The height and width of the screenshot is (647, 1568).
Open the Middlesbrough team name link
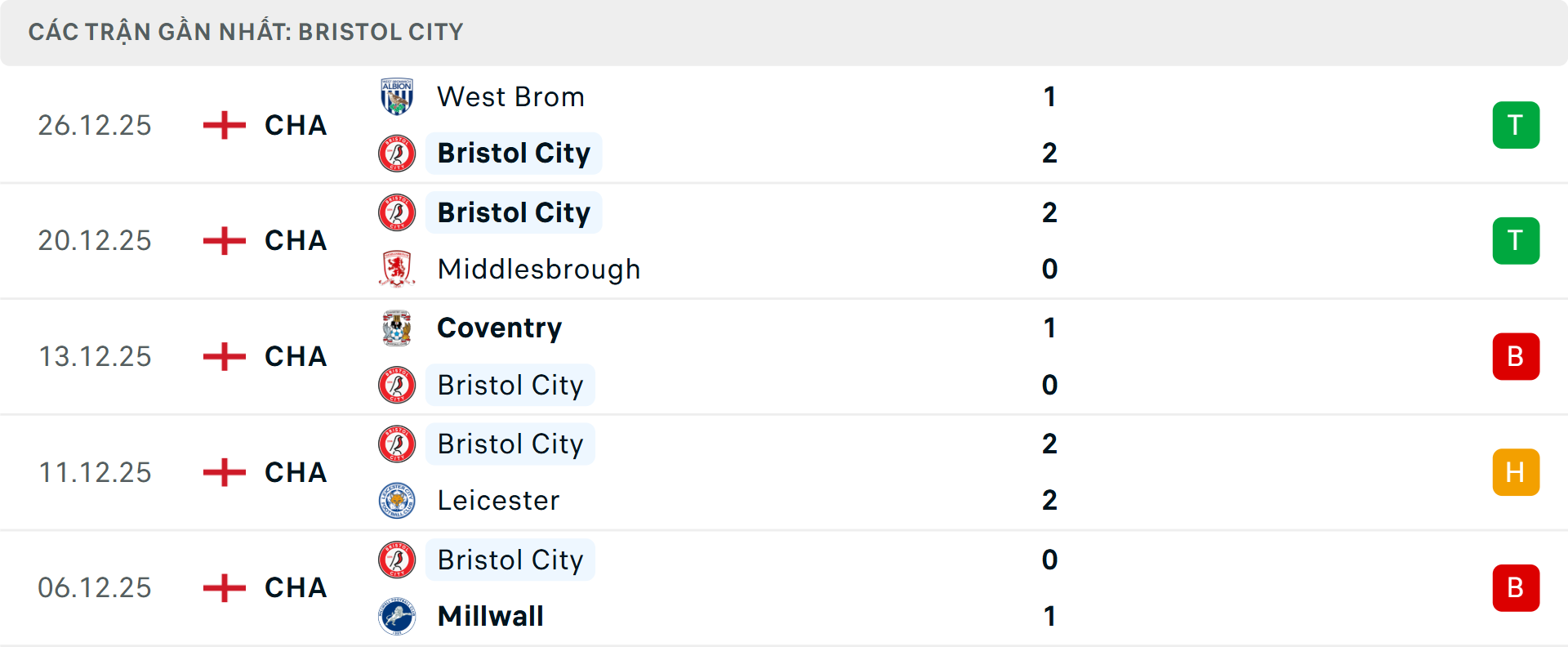click(539, 269)
